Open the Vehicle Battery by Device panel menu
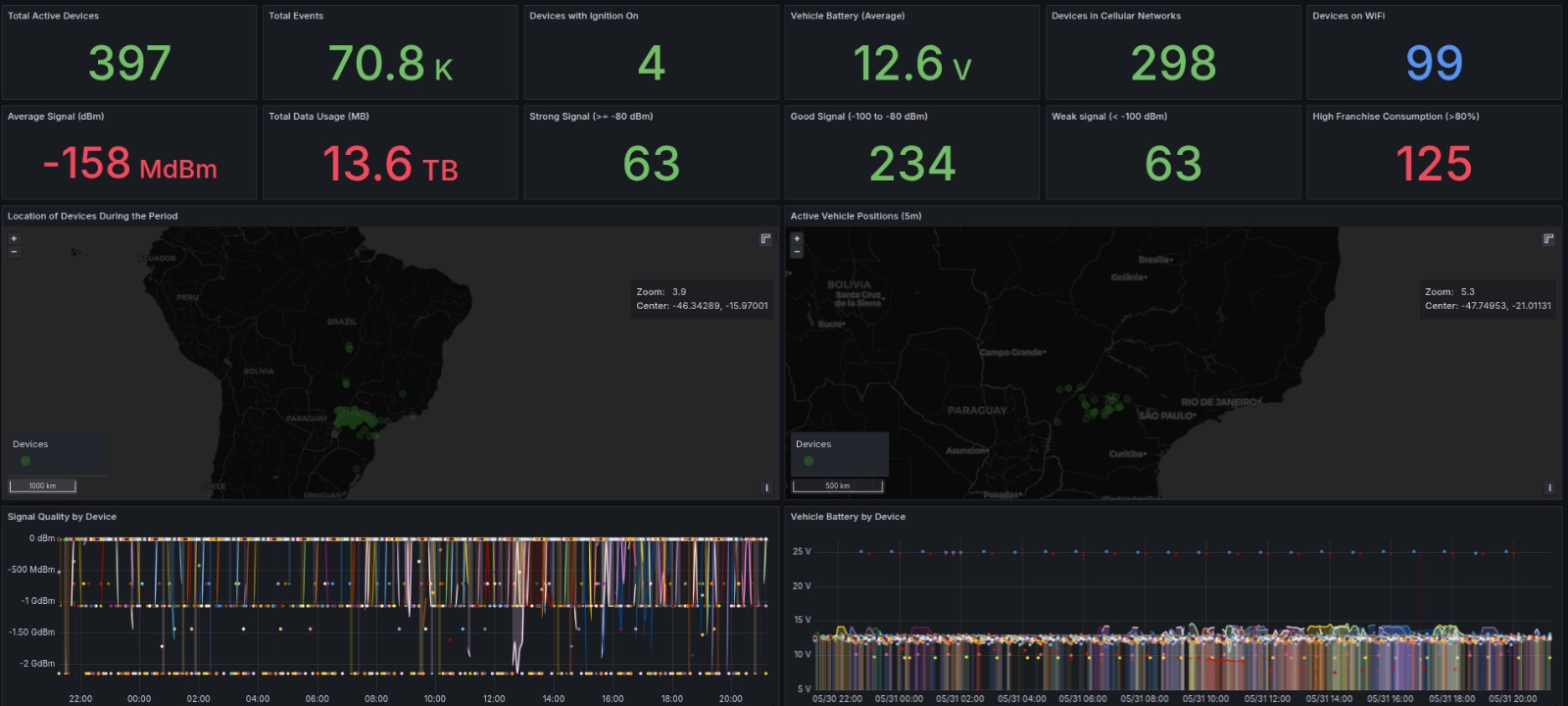The width and height of the screenshot is (1568, 706). tap(848, 517)
